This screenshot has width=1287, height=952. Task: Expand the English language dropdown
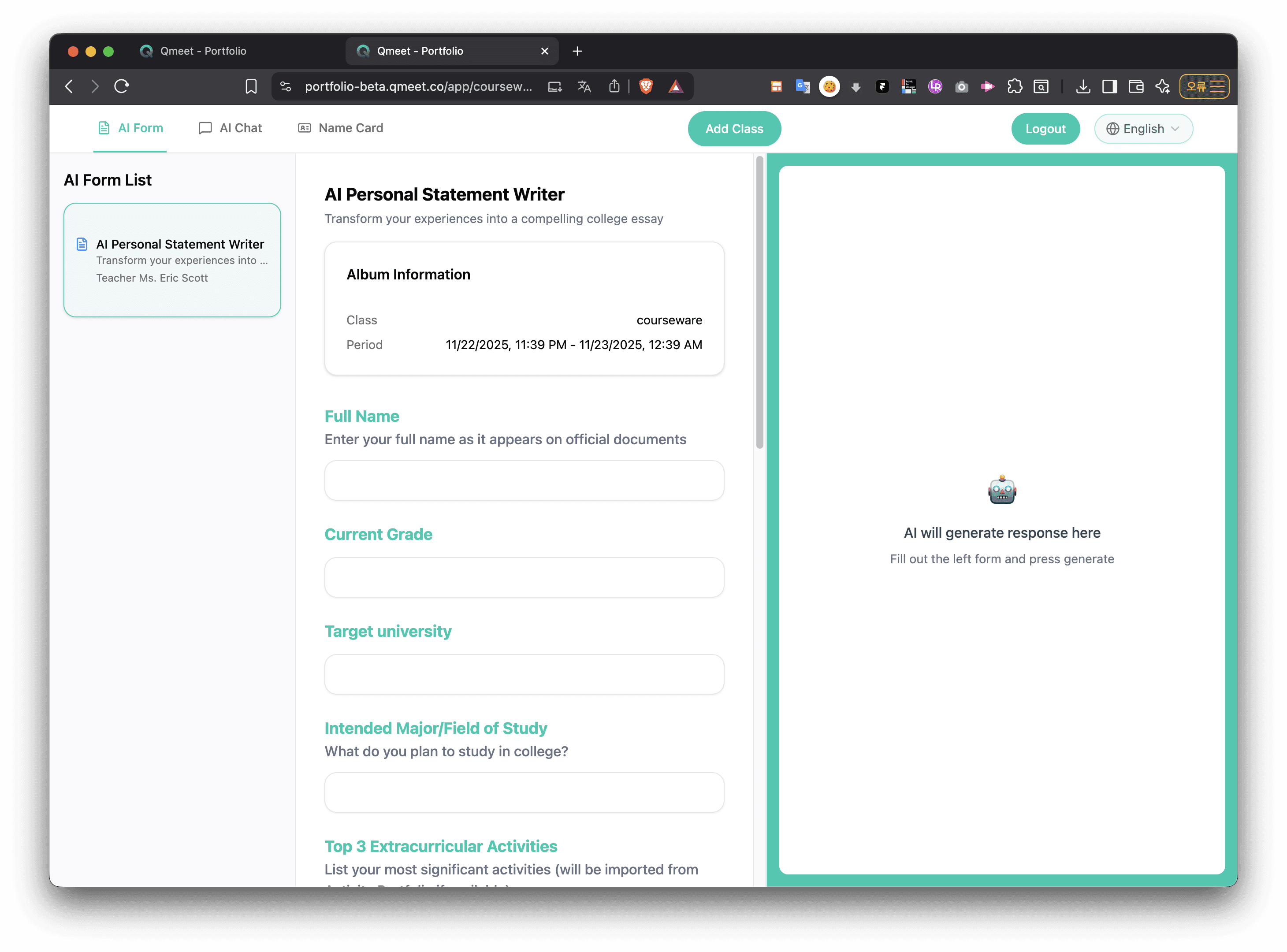coord(1143,129)
